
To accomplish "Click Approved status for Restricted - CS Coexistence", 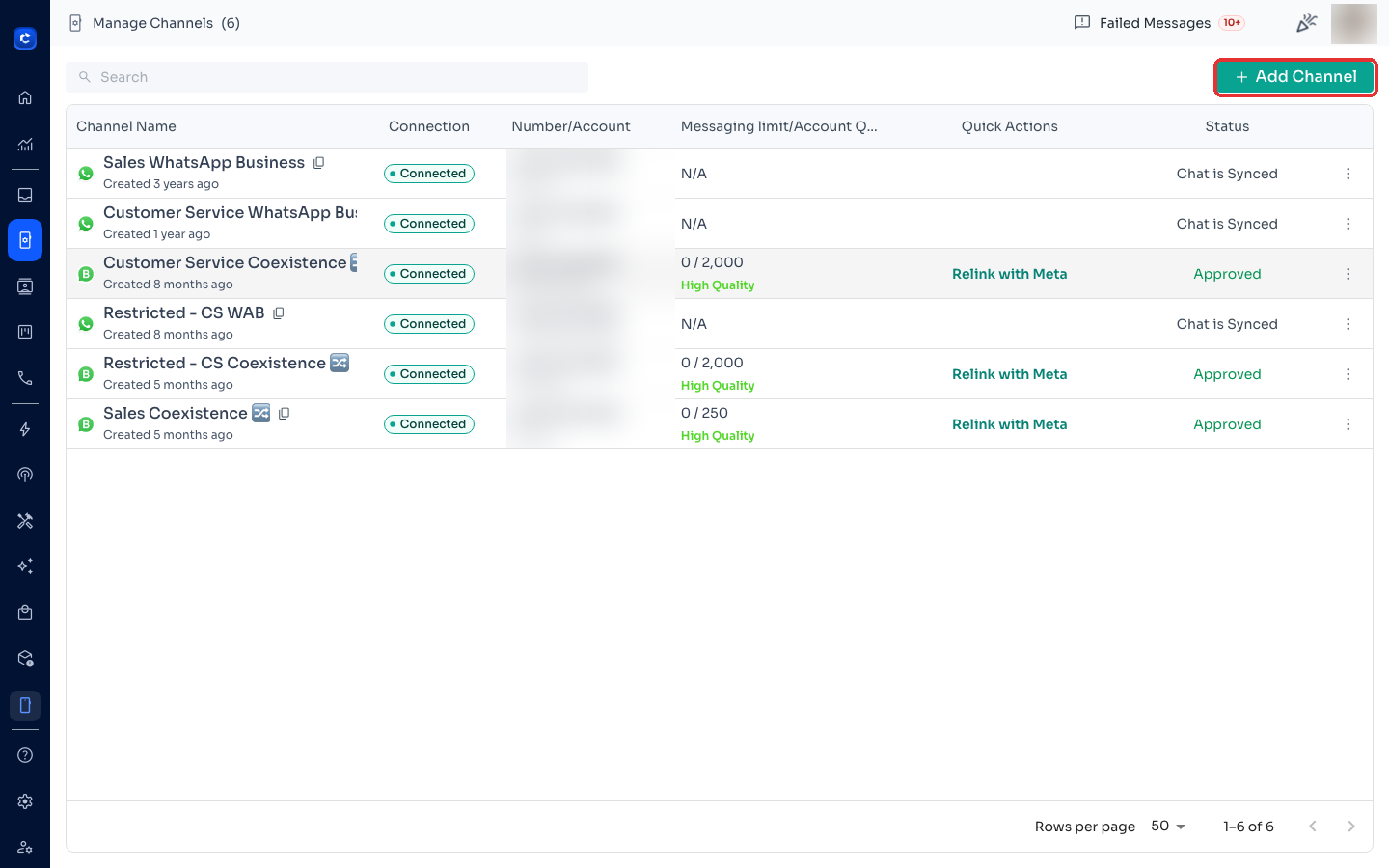I will (1227, 374).
